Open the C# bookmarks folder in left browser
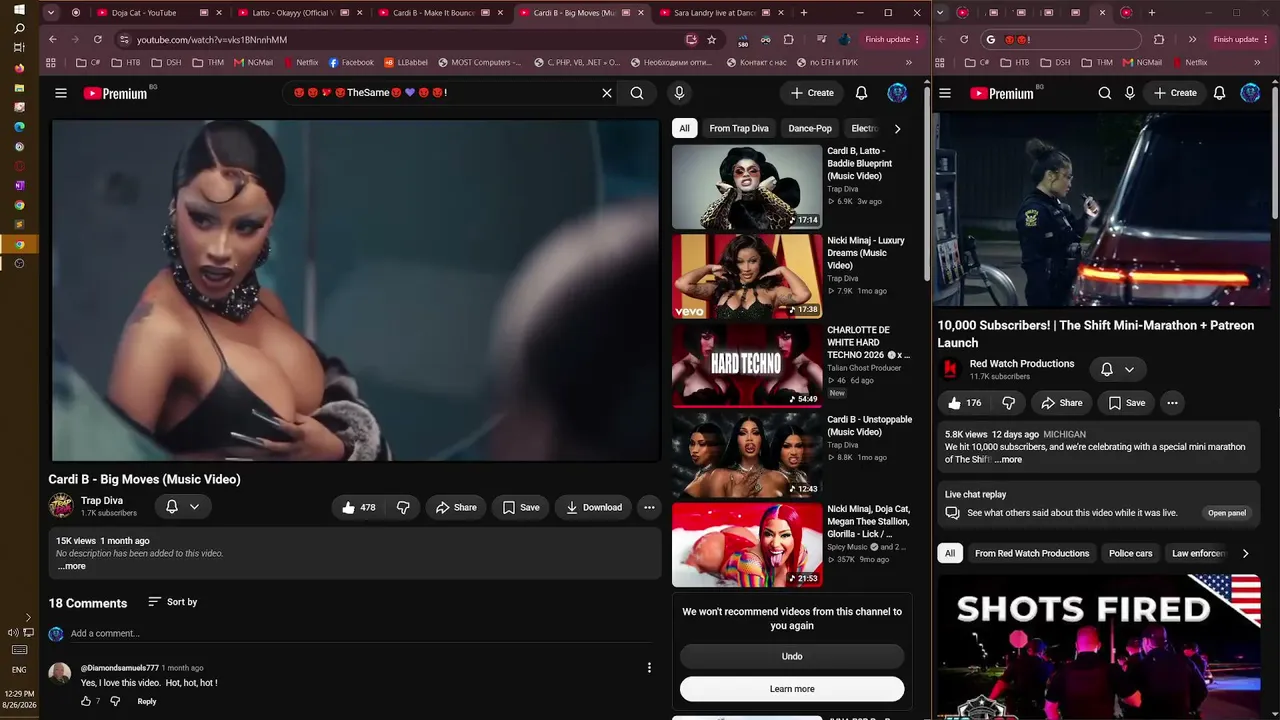The width and height of the screenshot is (1280, 720). (88, 62)
